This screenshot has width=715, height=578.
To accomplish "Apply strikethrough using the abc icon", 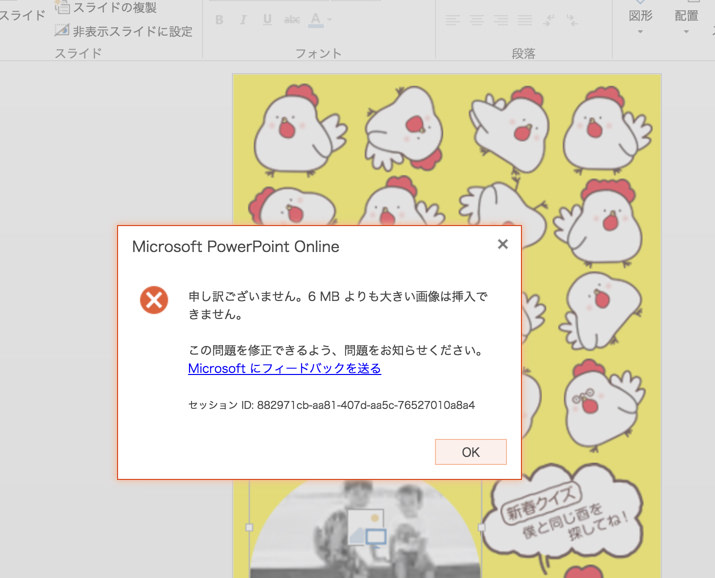I will tap(292, 20).
